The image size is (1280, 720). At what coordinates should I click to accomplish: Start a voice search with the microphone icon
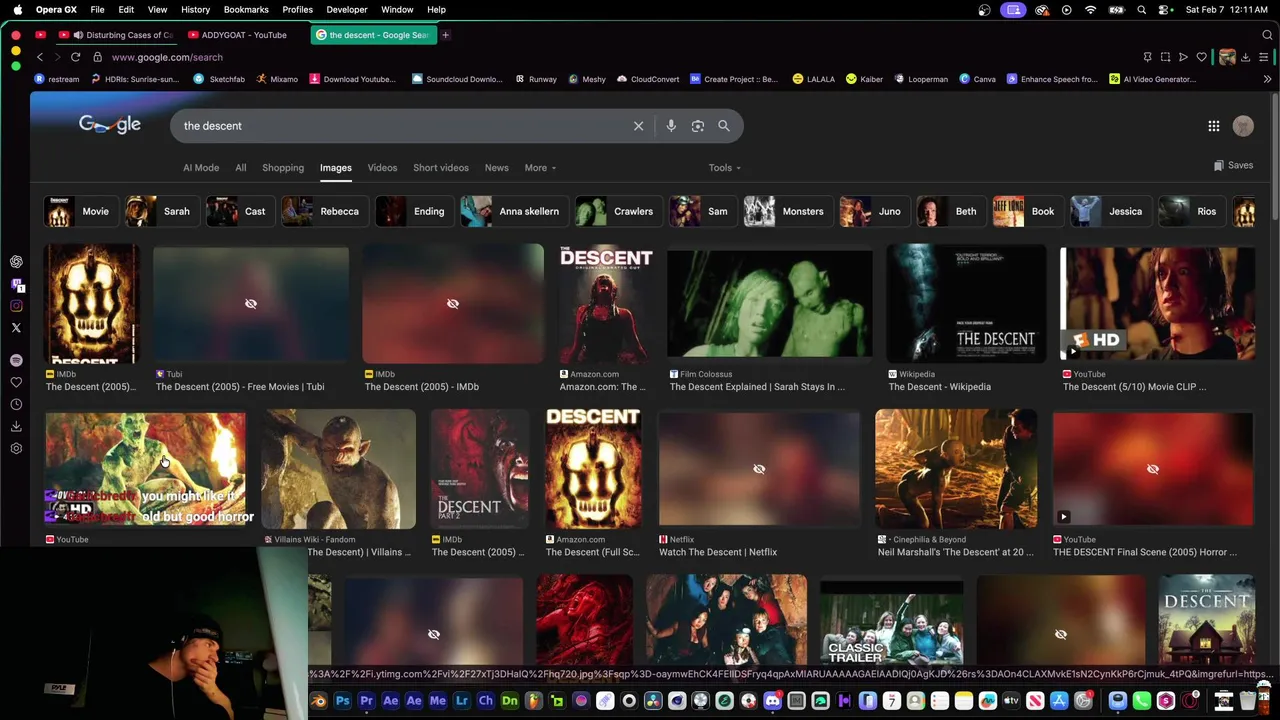(671, 126)
